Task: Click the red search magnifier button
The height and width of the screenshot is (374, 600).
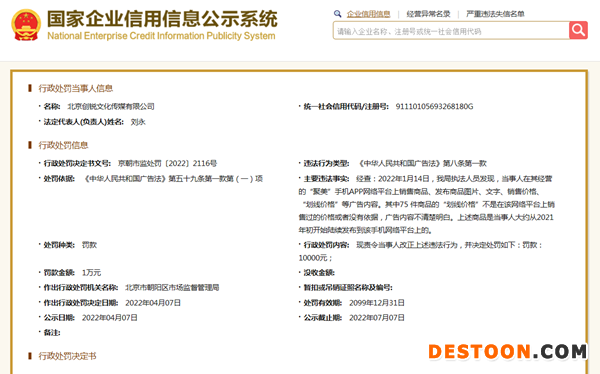Action: 578,30
